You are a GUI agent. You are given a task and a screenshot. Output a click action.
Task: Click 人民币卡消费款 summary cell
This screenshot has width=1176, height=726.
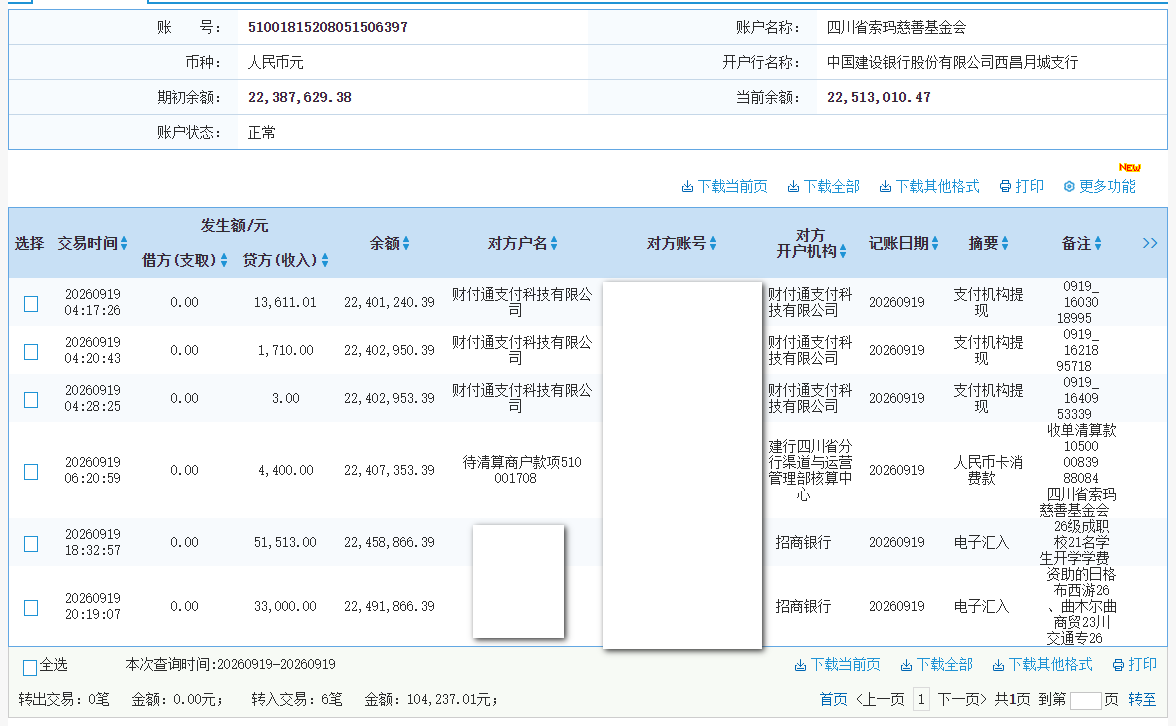[988, 470]
